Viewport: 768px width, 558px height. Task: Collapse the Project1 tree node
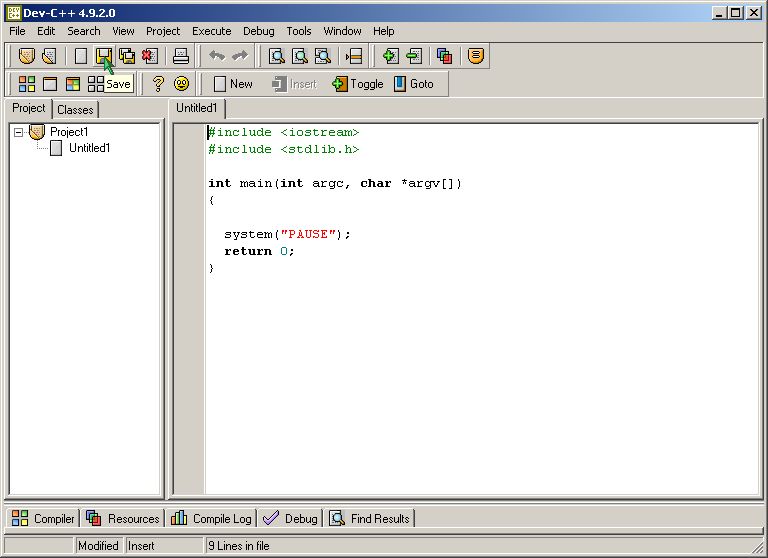tap(18, 132)
